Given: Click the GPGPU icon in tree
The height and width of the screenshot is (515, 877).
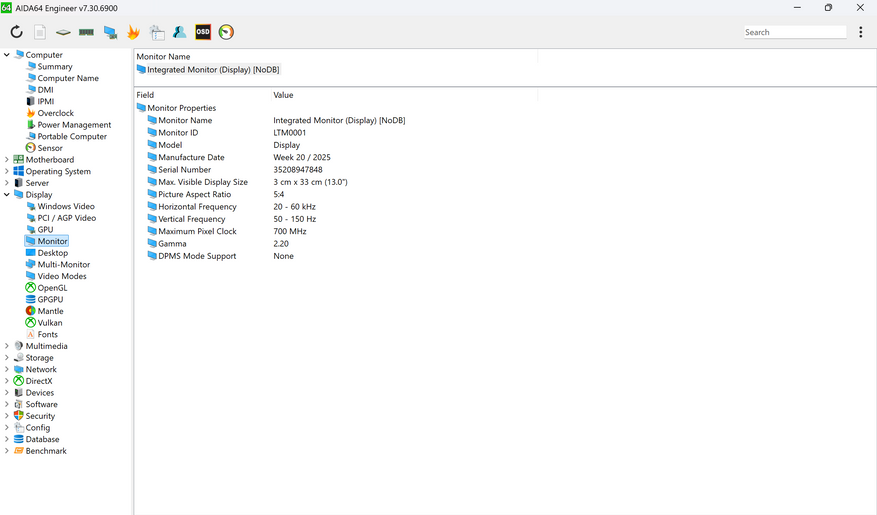Looking at the screenshot, I should [x=31, y=299].
